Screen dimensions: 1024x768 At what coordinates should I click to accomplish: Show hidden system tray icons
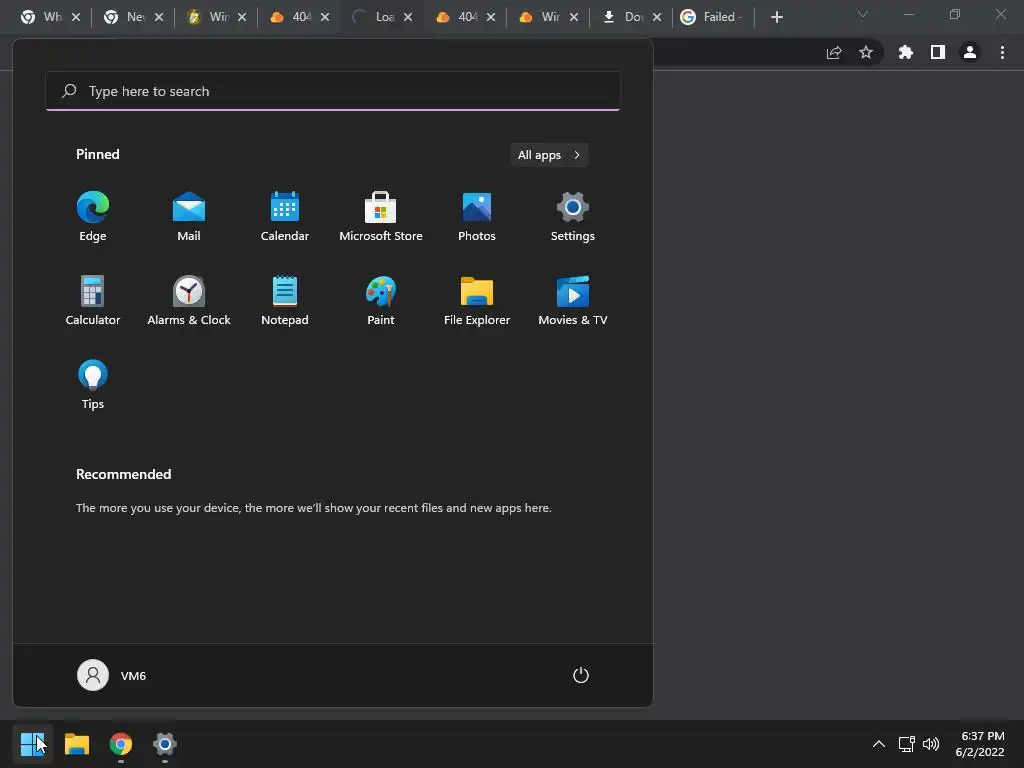coord(879,744)
